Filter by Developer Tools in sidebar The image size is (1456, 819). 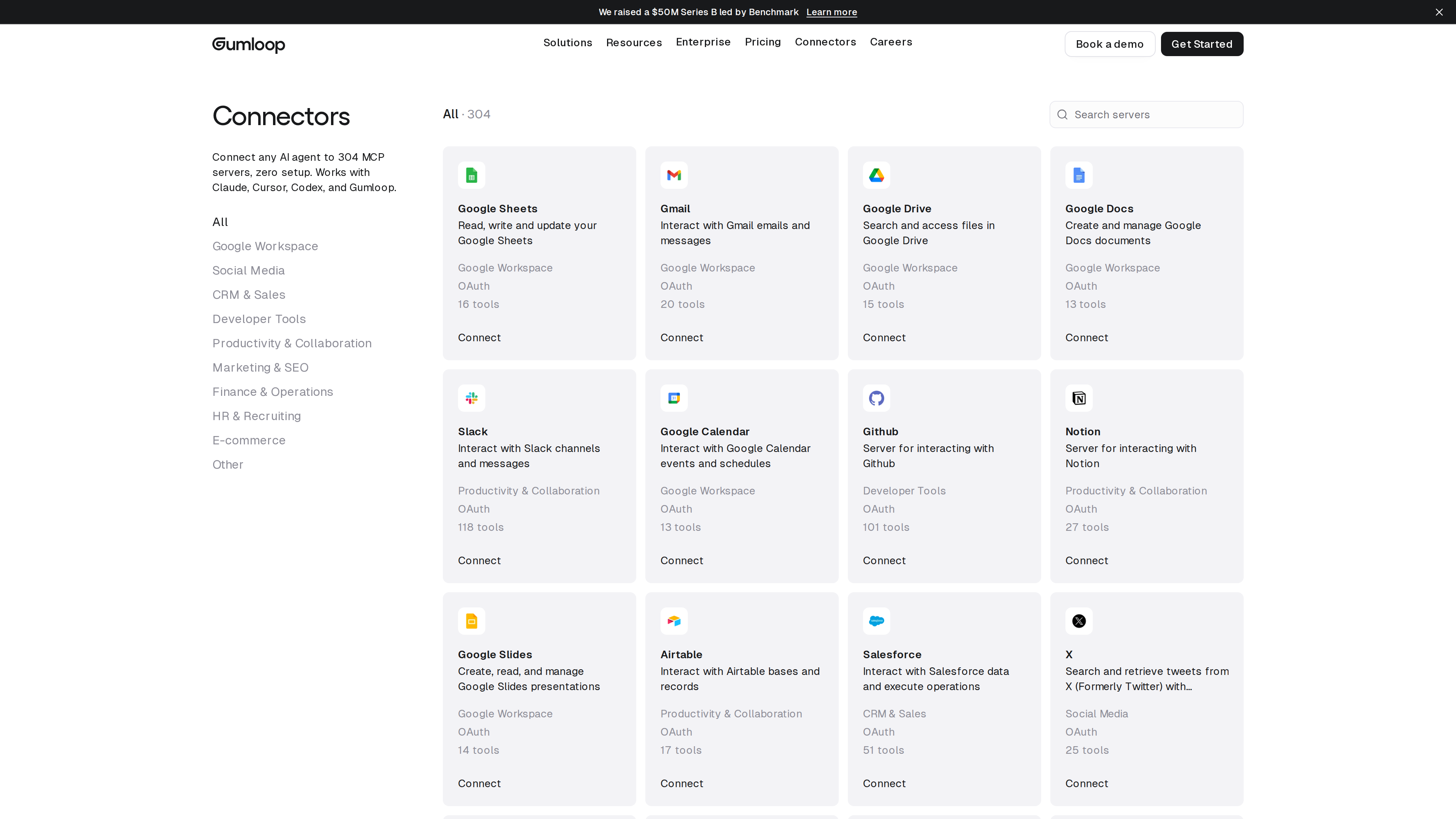259,319
